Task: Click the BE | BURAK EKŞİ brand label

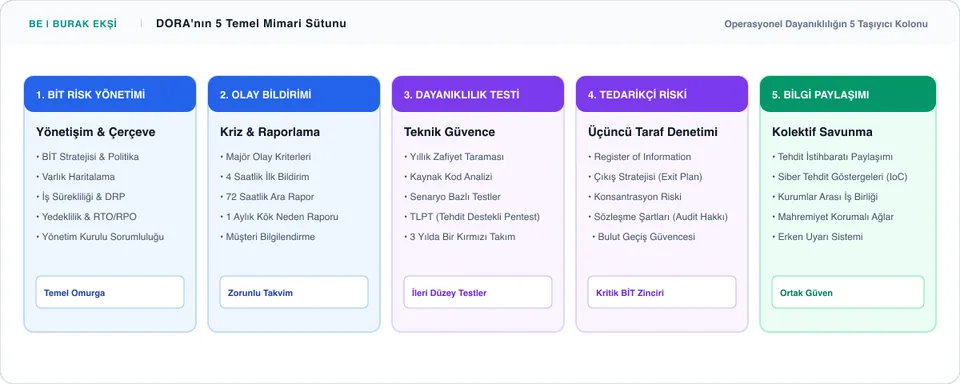Action: coord(72,24)
